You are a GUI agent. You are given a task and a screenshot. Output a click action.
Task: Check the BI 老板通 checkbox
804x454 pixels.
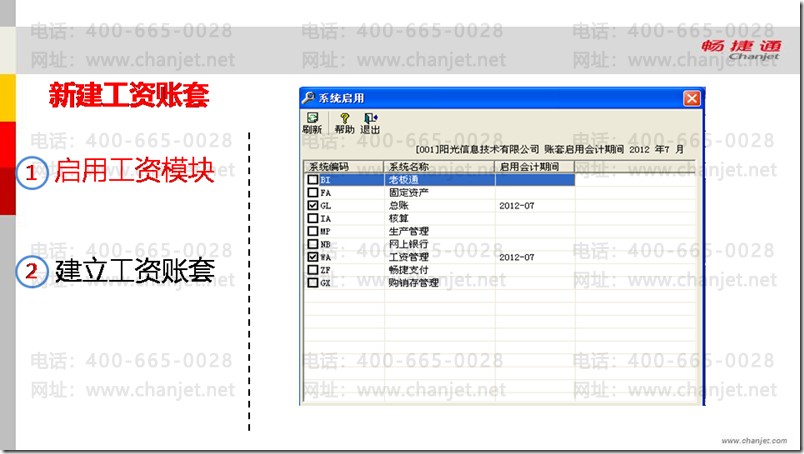pyautogui.click(x=313, y=180)
